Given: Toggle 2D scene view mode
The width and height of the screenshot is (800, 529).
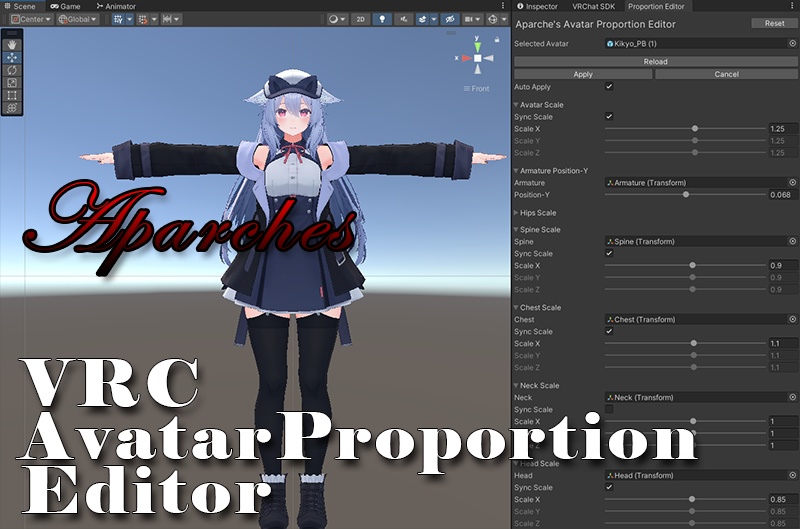Looking at the screenshot, I should (361, 19).
